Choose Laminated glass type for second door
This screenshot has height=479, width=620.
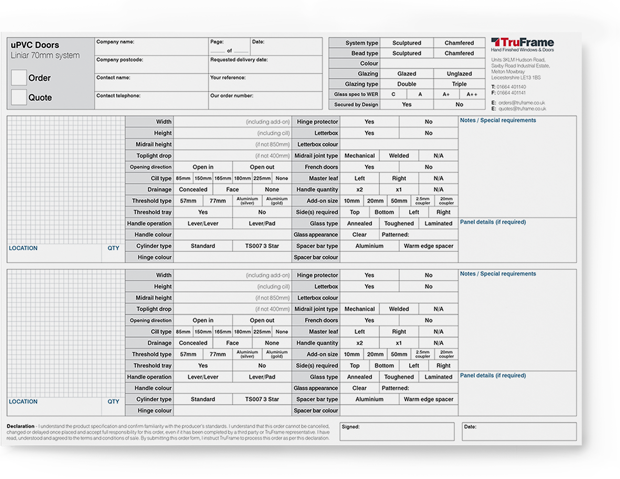pyautogui.click(x=439, y=377)
